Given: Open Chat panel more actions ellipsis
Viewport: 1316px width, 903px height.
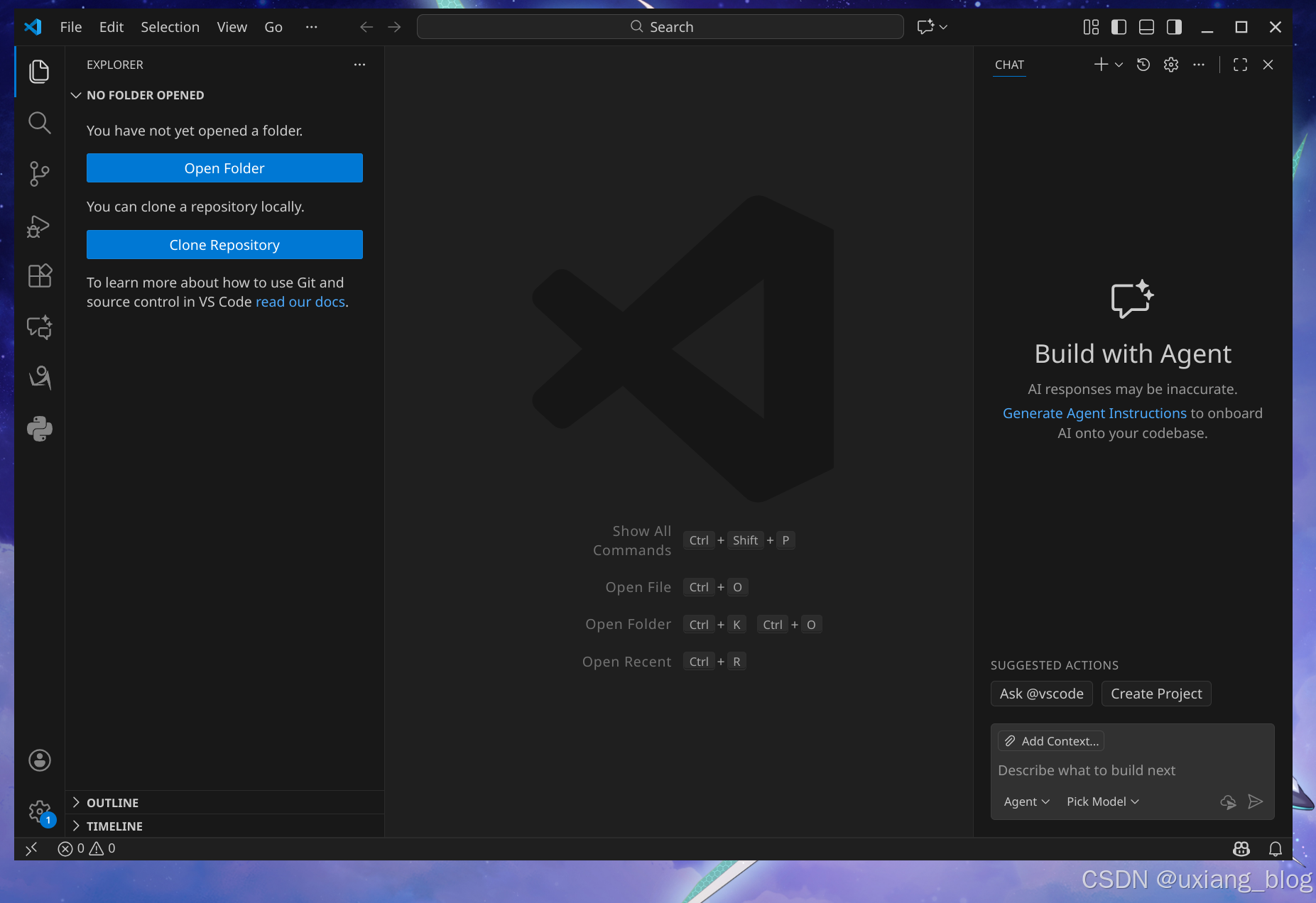Looking at the screenshot, I should click(1199, 65).
